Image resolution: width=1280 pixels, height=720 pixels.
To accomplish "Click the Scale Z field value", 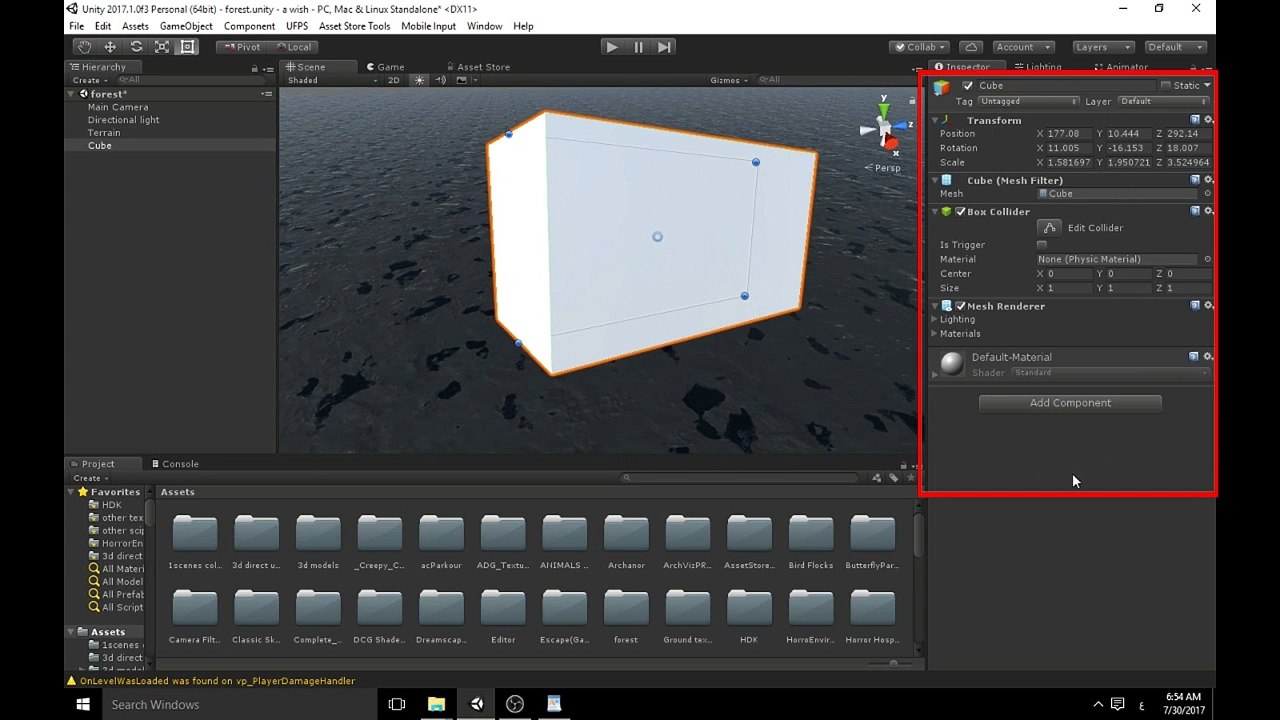I will pos(1188,162).
